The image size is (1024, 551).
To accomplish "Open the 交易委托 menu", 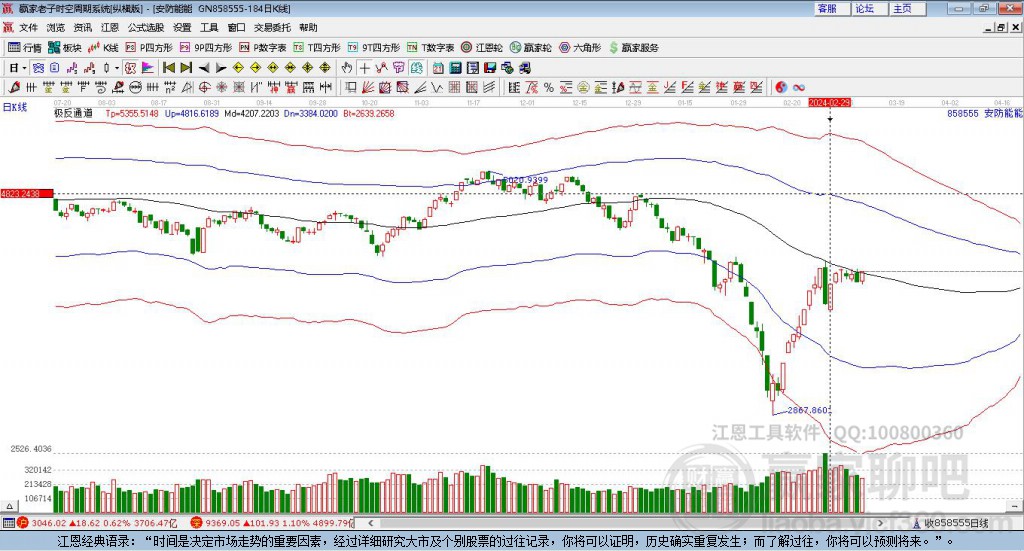I will pyautogui.click(x=272, y=27).
